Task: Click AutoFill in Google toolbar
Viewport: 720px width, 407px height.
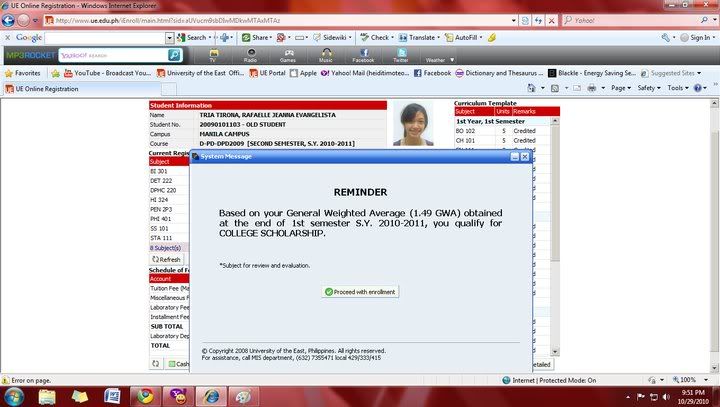Action: 463,38
